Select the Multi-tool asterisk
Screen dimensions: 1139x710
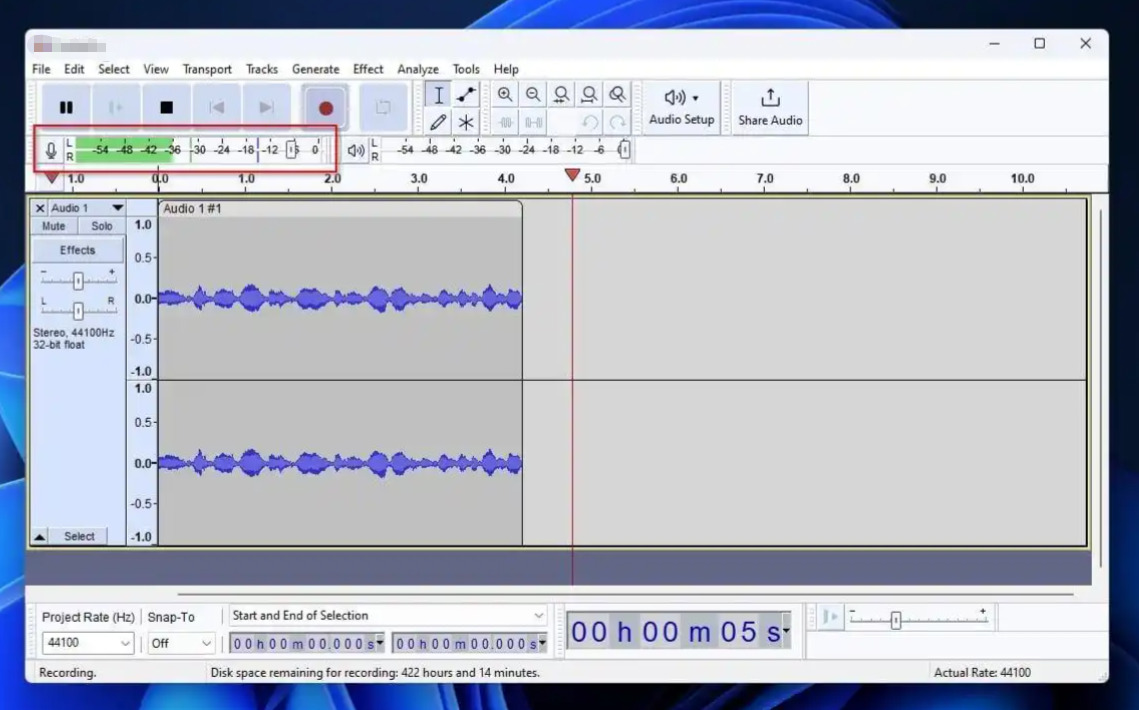tap(466, 122)
